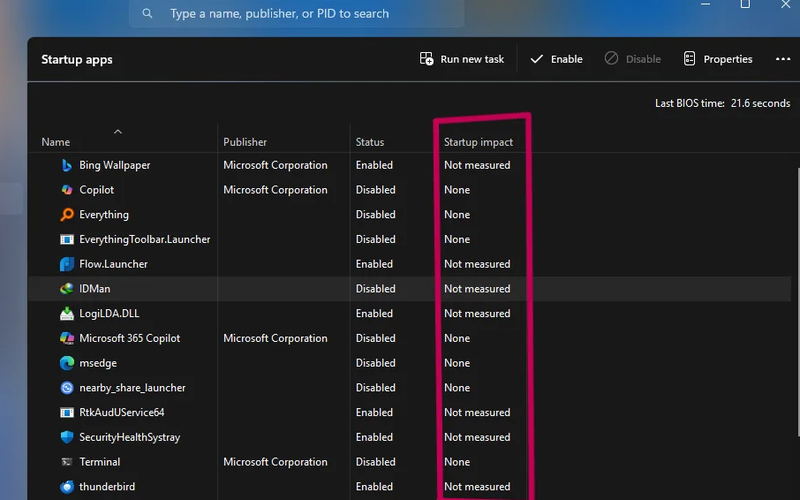The image size is (800, 500).
Task: Select the thunderbird row name
Action: click(107, 487)
